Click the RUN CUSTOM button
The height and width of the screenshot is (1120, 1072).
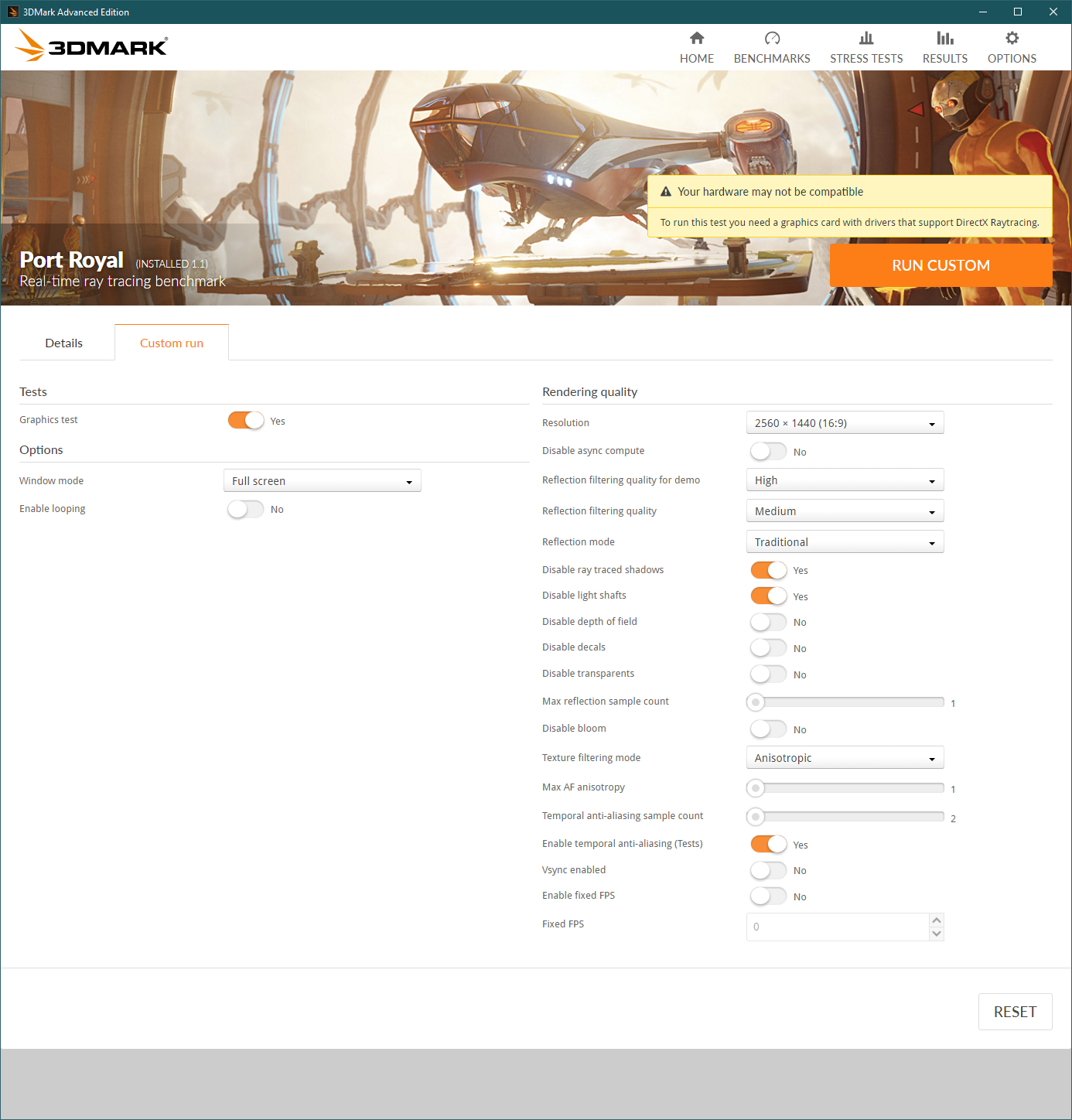(941, 265)
